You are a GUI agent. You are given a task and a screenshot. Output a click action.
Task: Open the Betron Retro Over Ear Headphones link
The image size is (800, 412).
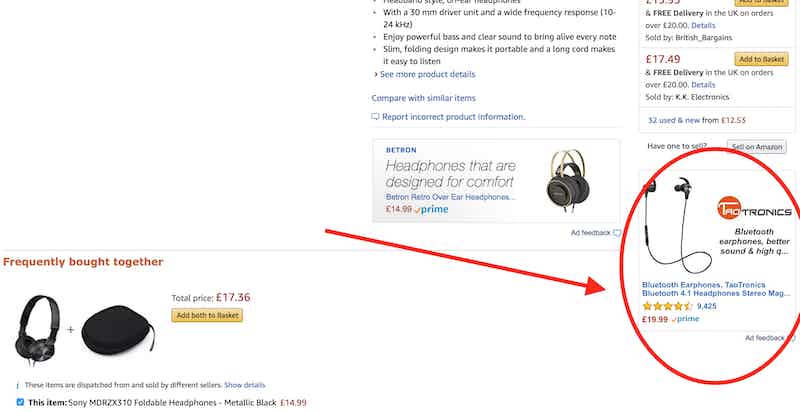450,197
